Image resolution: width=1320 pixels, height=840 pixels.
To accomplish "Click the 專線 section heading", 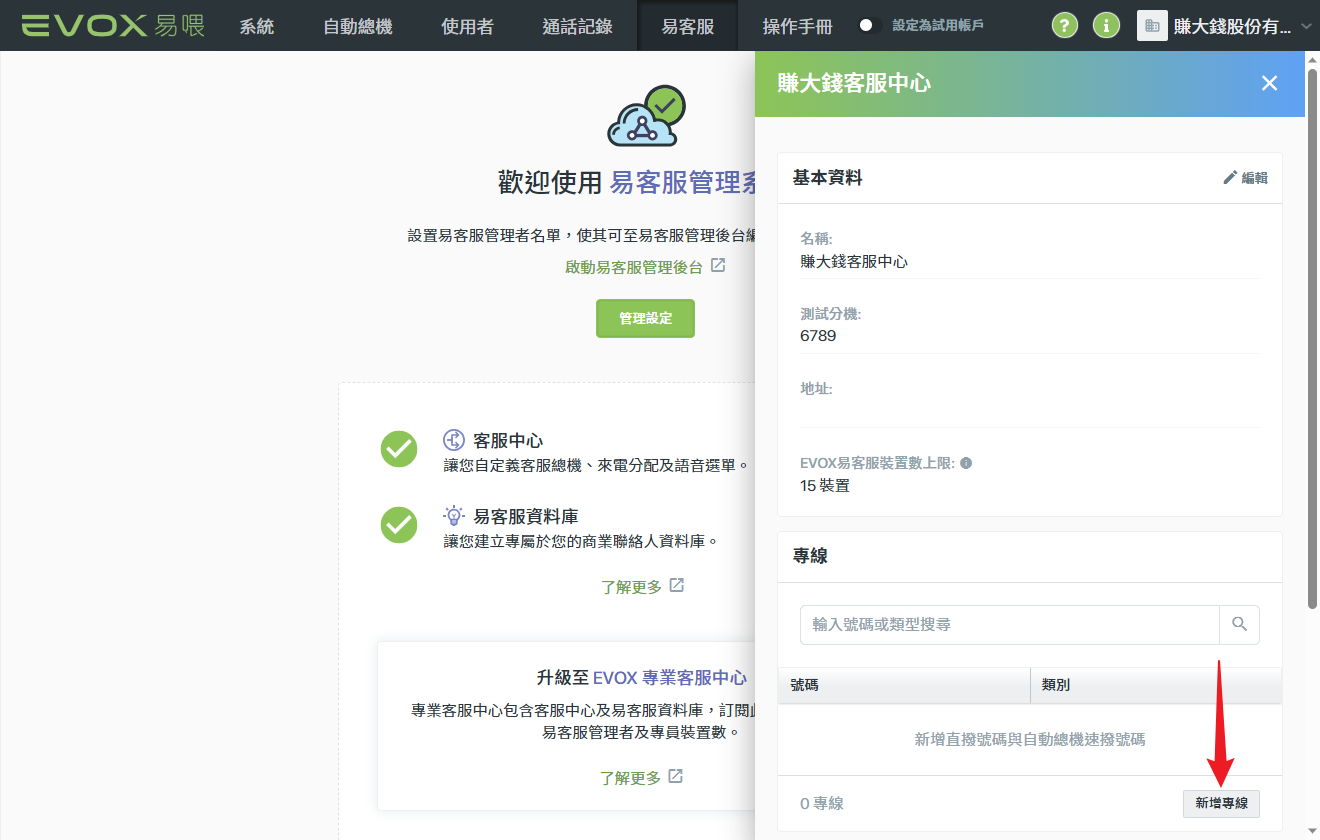I will coord(810,556).
